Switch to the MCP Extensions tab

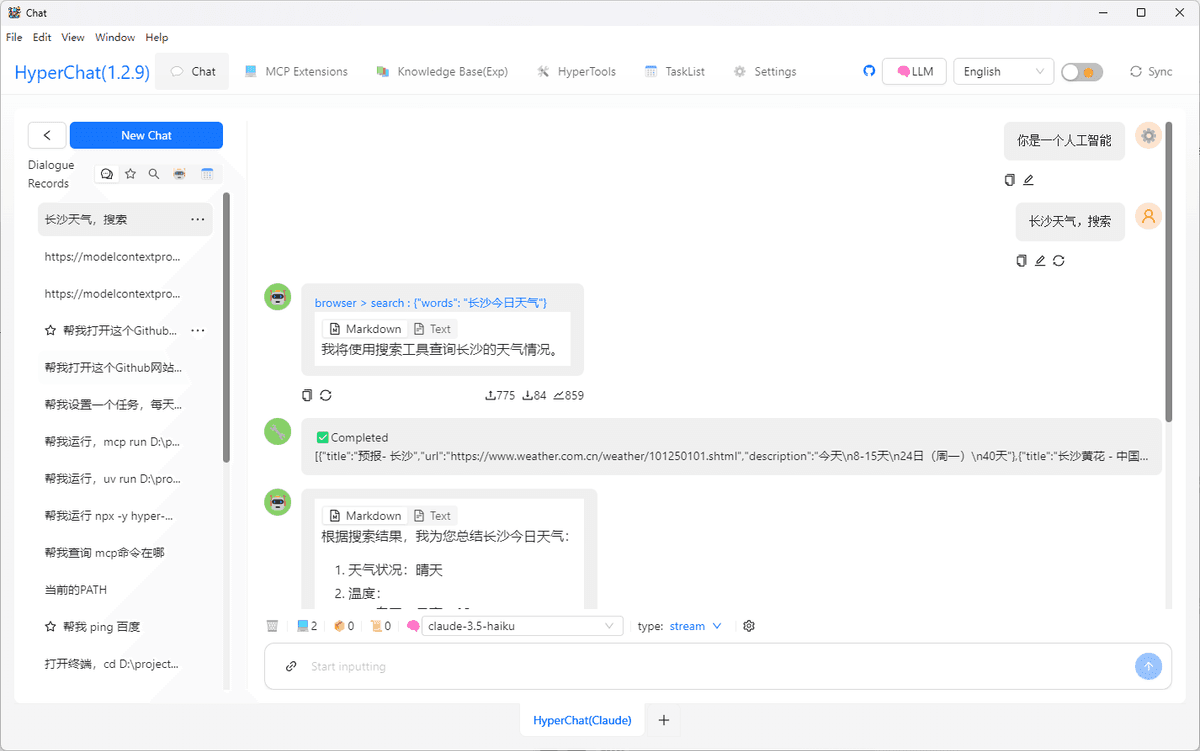coord(296,71)
